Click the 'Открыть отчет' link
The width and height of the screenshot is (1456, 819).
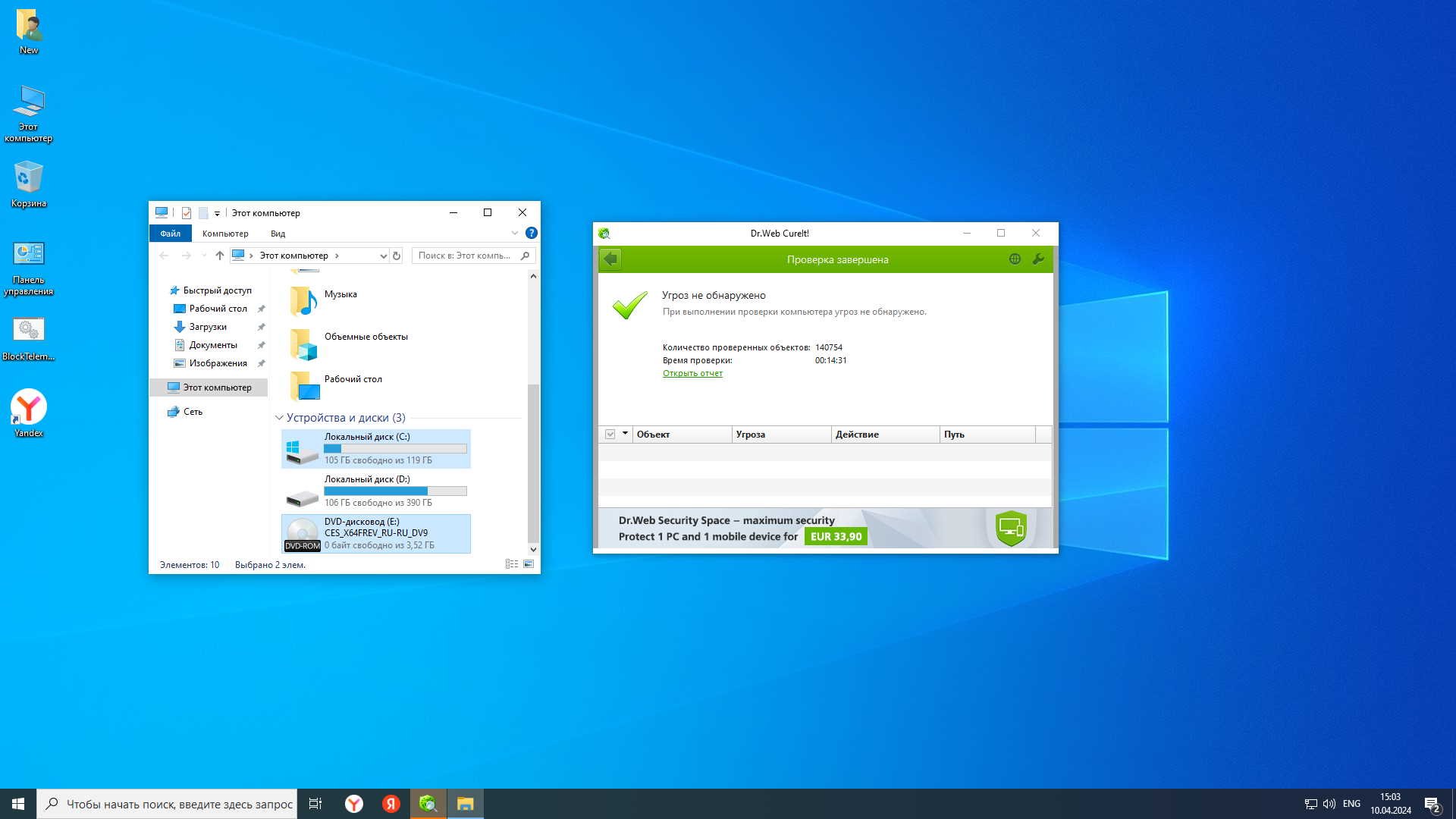point(692,373)
